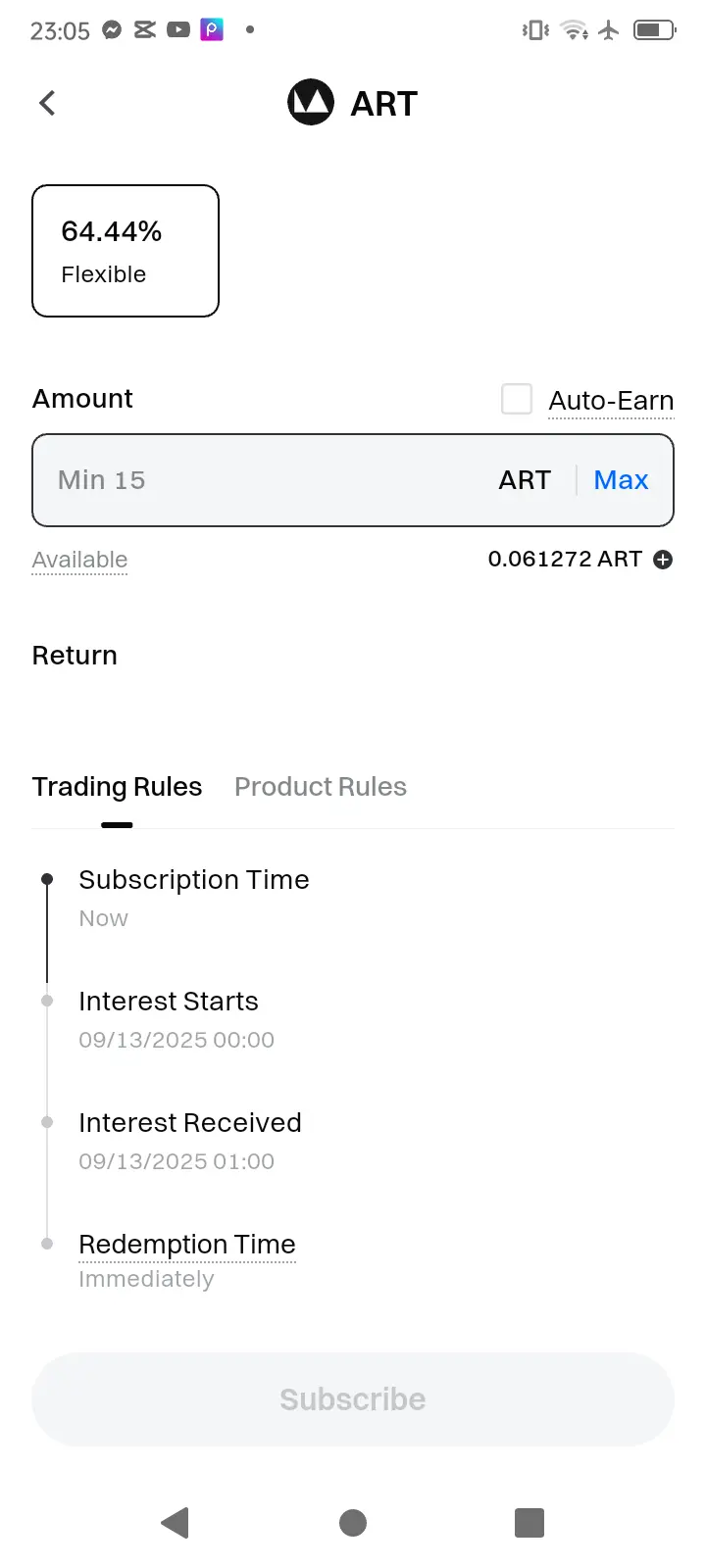Tap the Subscribe button
706x1568 pixels.
coord(353,1399)
